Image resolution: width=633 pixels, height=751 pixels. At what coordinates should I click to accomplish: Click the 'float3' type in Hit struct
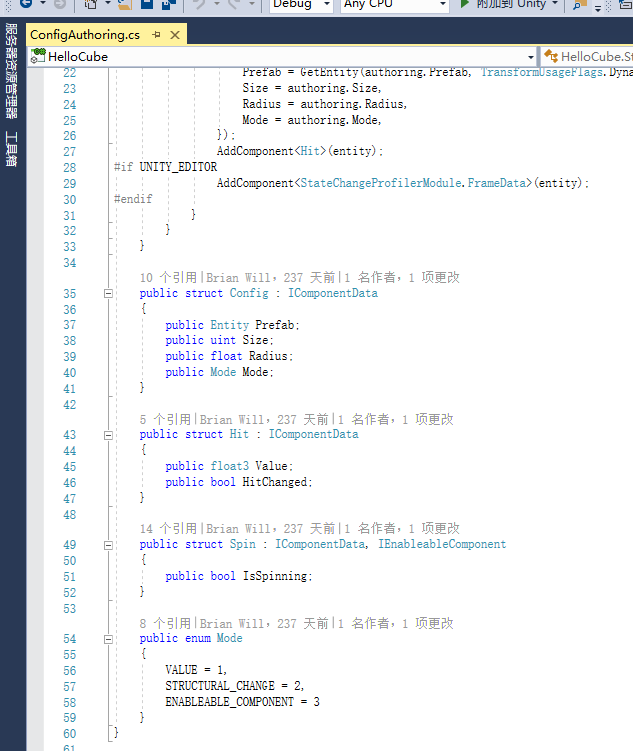[x=230, y=466]
